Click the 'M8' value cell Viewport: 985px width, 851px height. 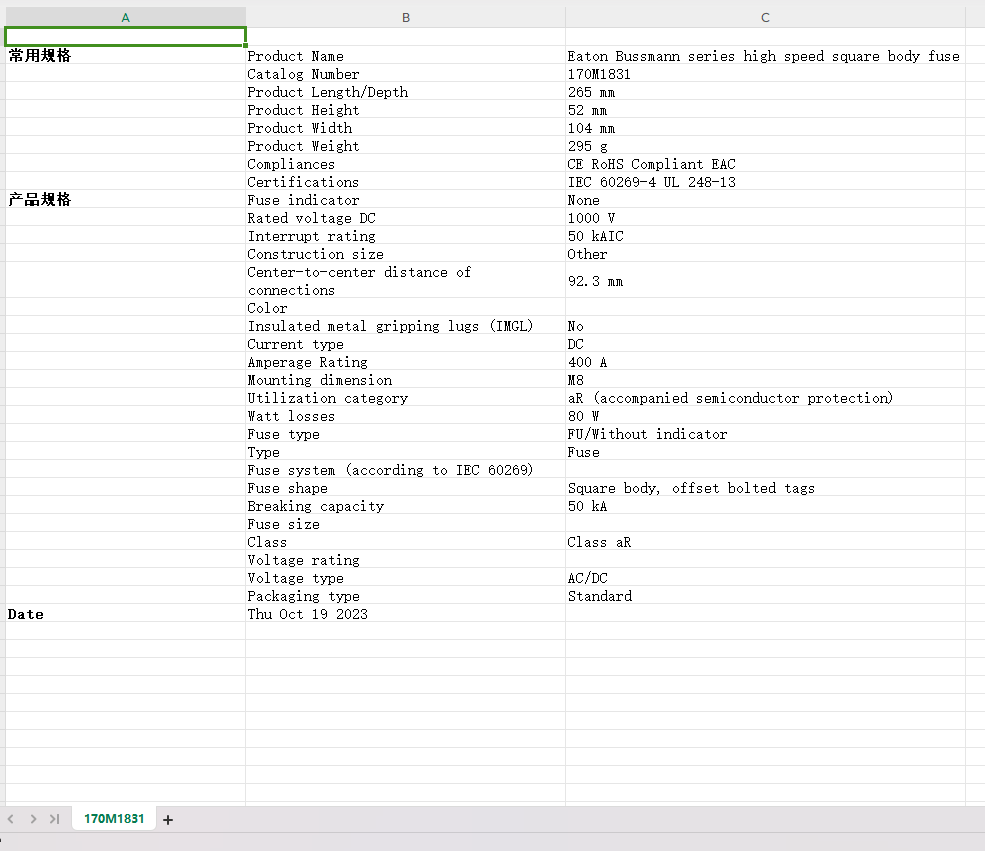[x=765, y=380]
